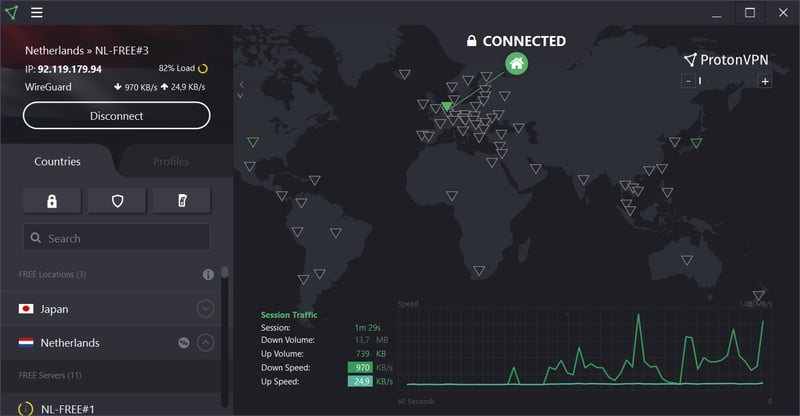Collapse sidebar with left arrow
800x416 pixels.
click(241, 84)
